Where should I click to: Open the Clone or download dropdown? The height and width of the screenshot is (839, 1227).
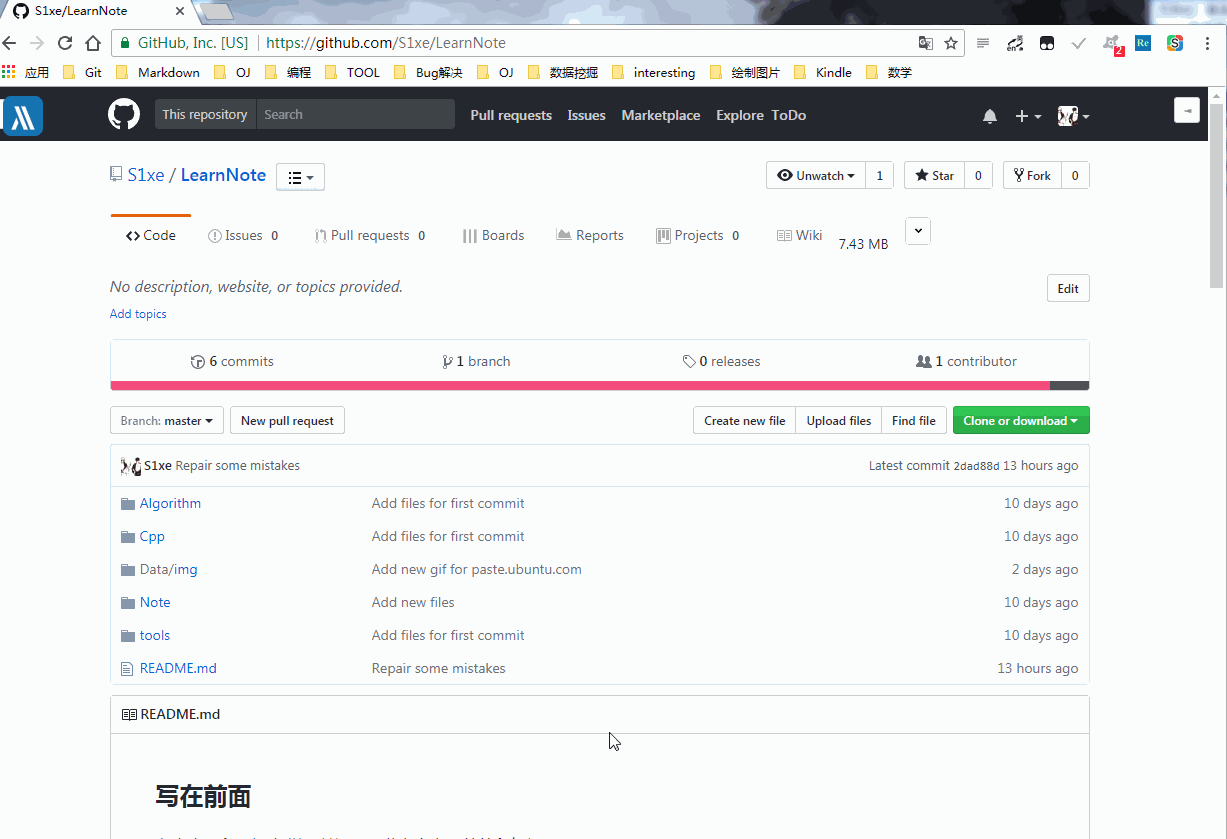pyautogui.click(x=1021, y=421)
